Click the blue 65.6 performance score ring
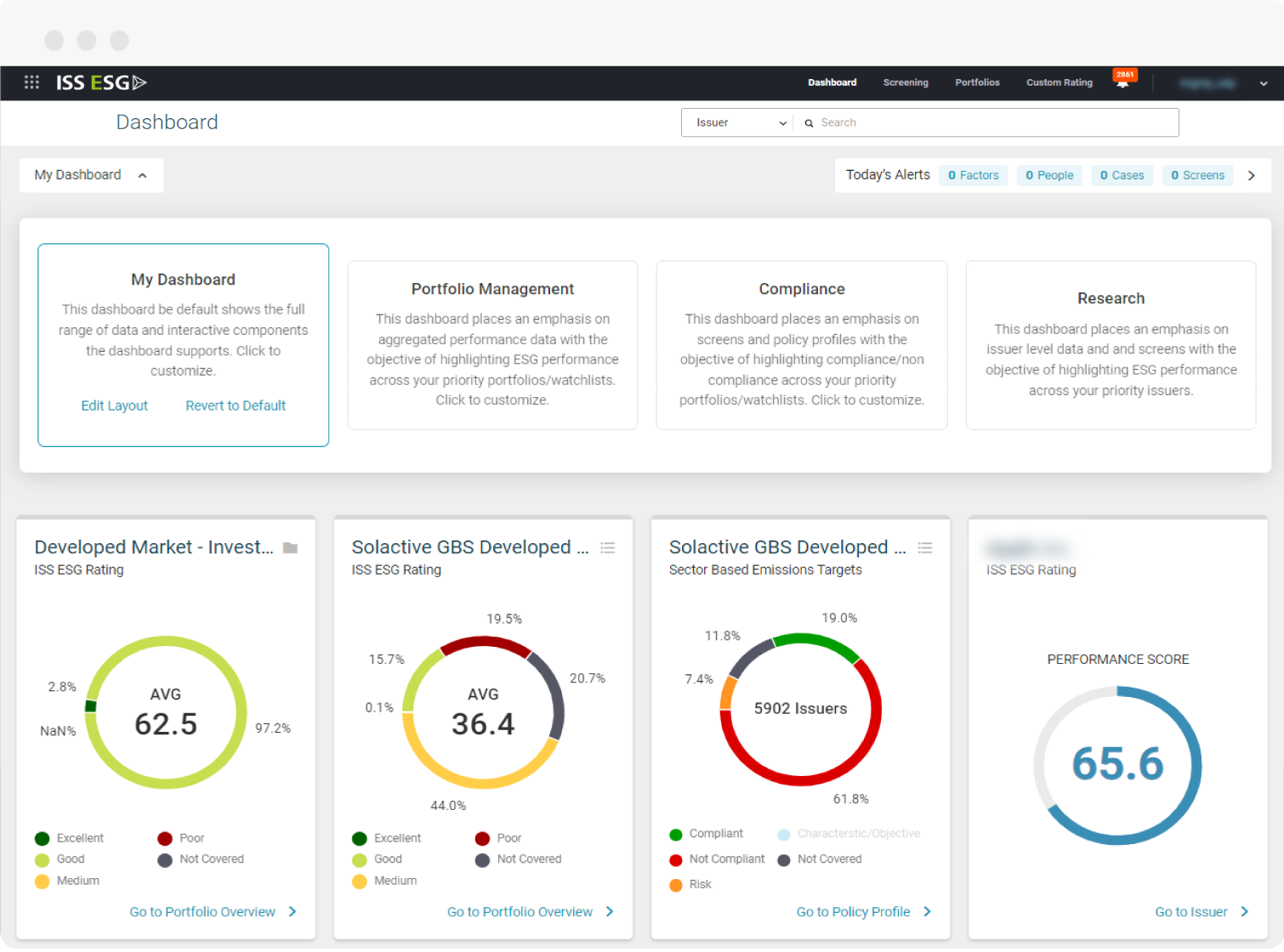 click(x=1196, y=765)
